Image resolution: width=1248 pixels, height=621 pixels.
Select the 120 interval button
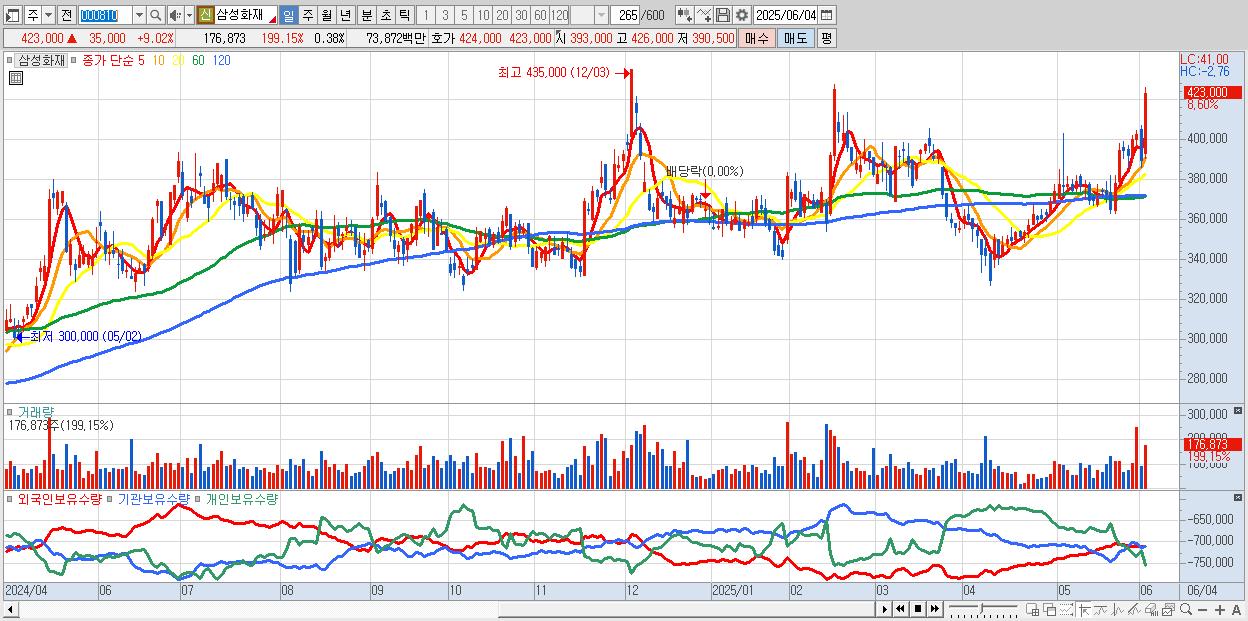tap(559, 16)
